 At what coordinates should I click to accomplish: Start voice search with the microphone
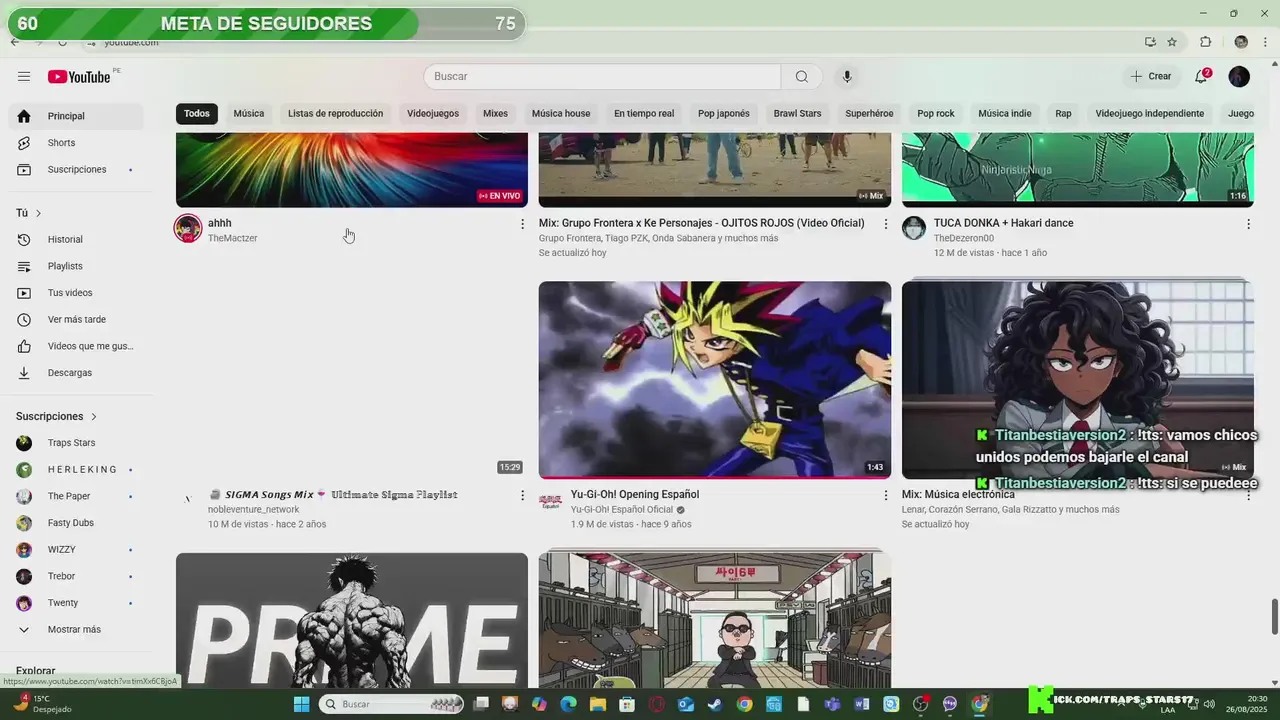pos(847,77)
